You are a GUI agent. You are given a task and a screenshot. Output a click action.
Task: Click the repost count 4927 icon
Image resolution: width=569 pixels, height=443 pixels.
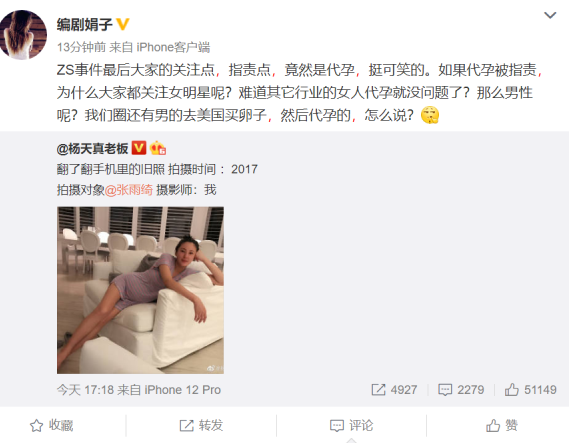tap(394, 390)
